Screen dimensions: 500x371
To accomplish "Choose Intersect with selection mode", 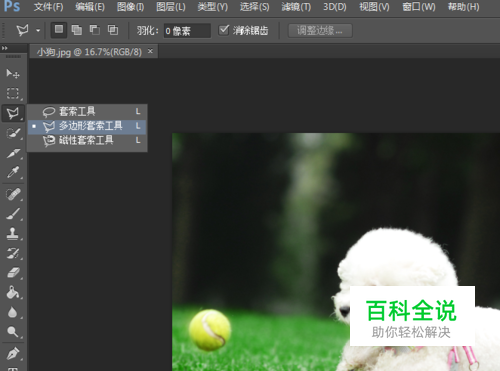I will click(x=113, y=30).
